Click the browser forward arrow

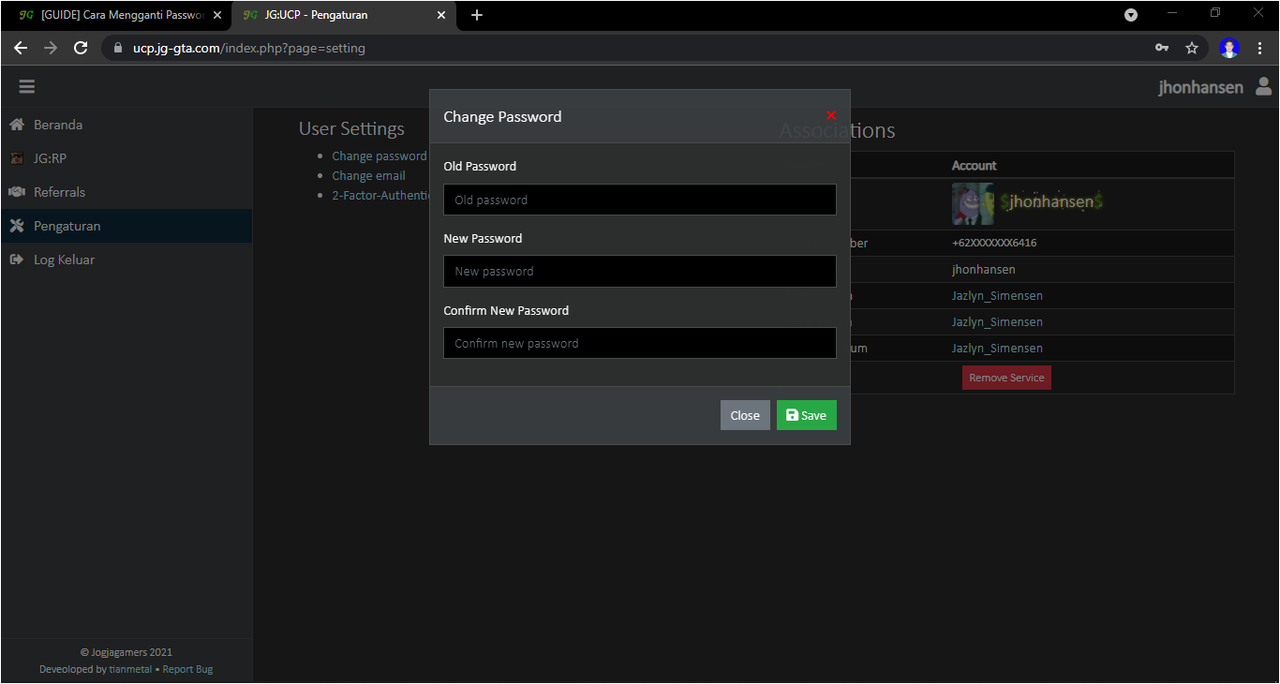point(50,48)
